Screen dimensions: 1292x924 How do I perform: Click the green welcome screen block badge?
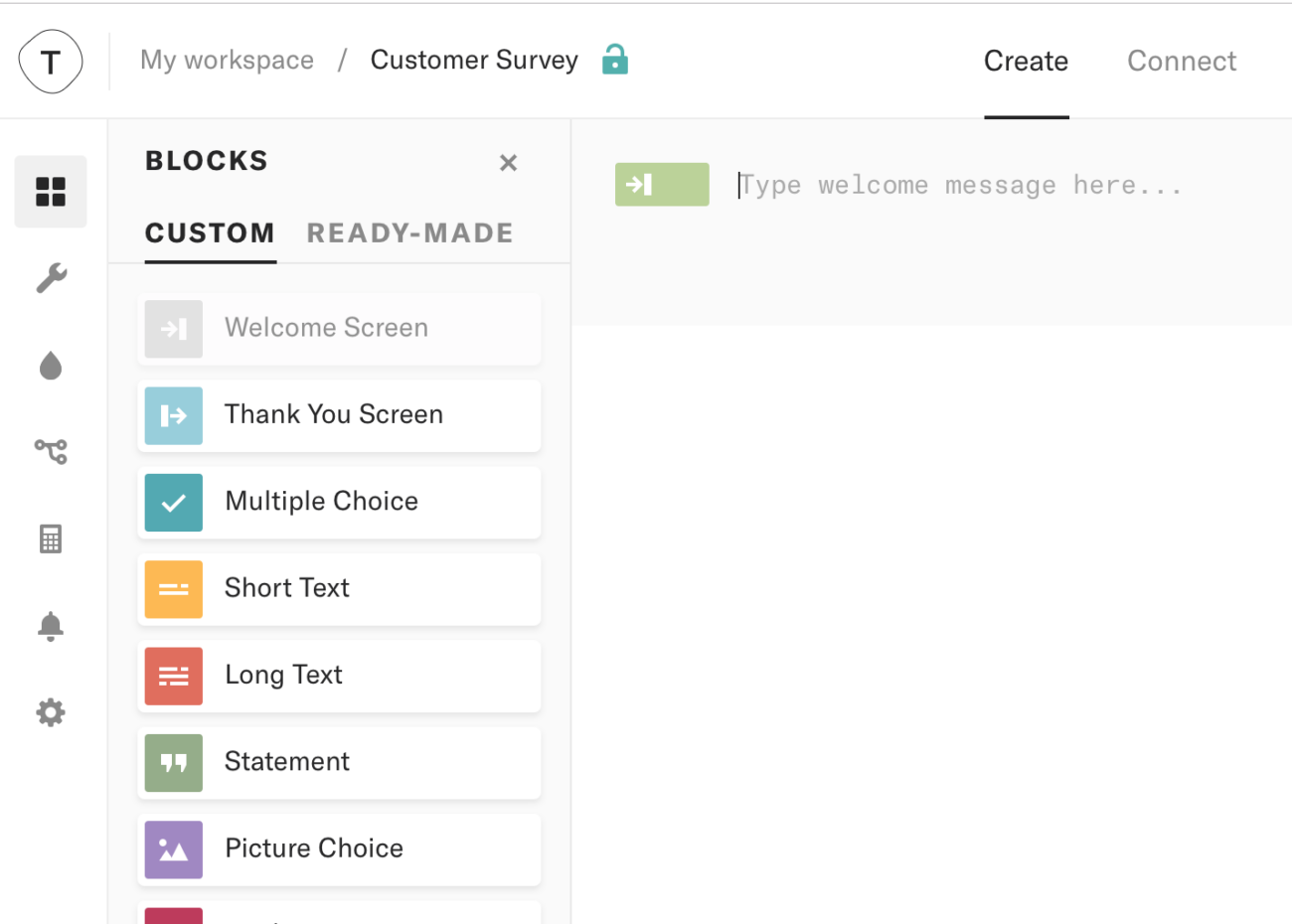point(662,185)
